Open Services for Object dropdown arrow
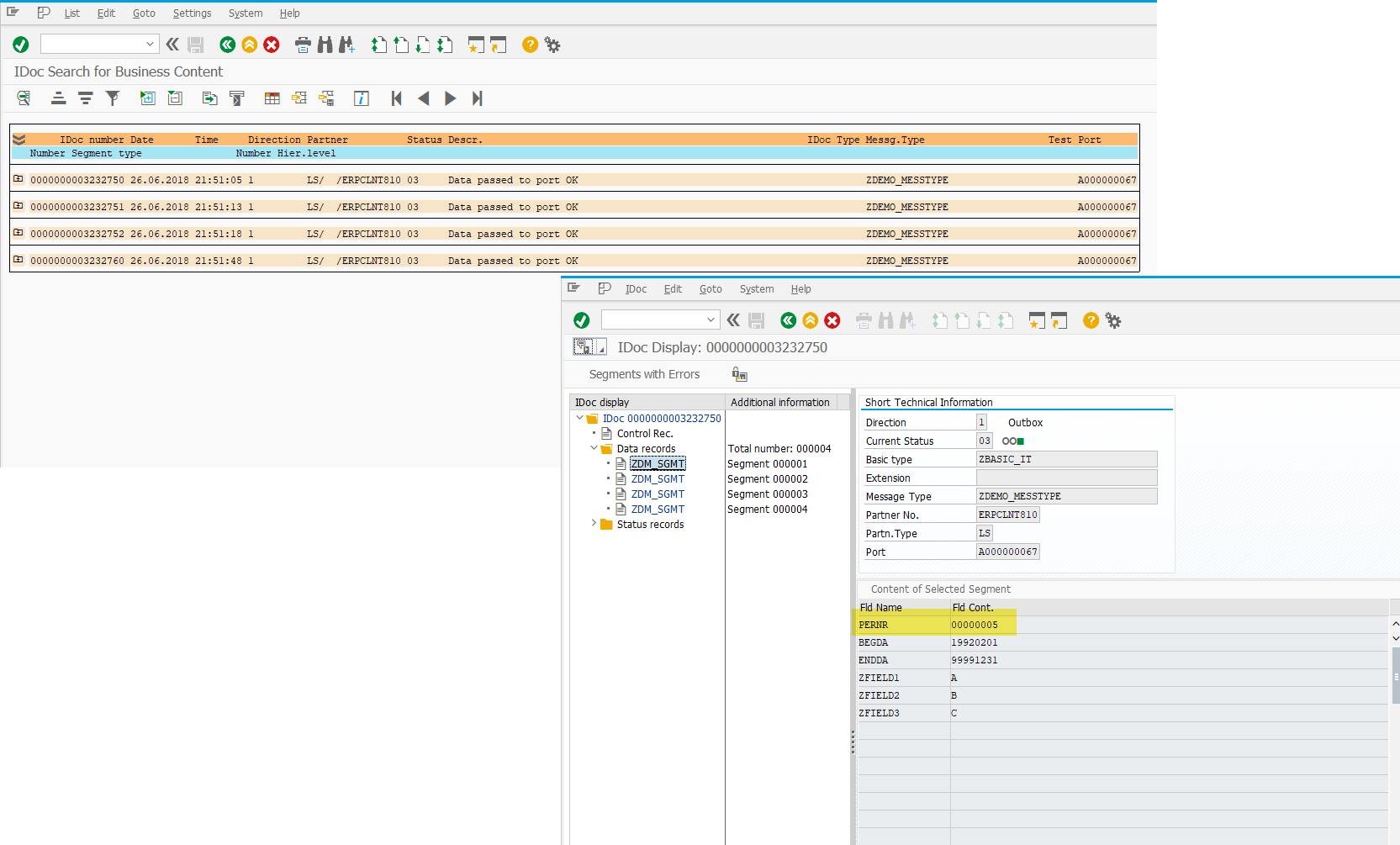1400x845 pixels. tap(601, 347)
